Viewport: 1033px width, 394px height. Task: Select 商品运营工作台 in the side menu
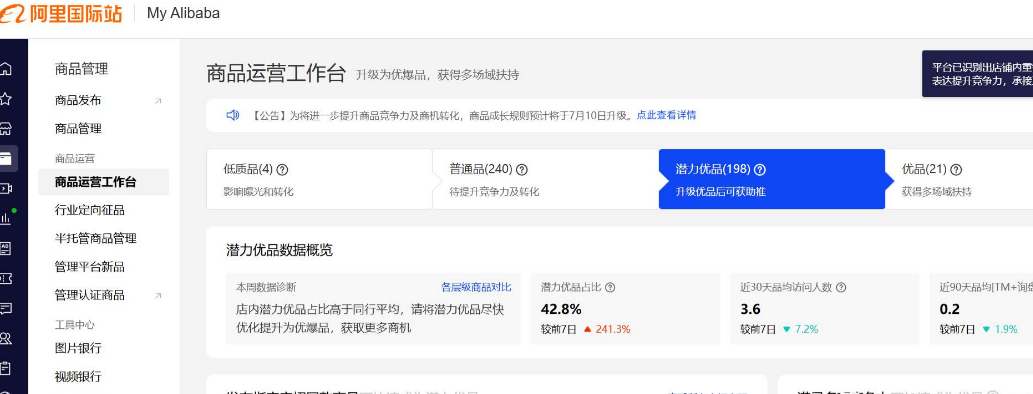[103, 182]
